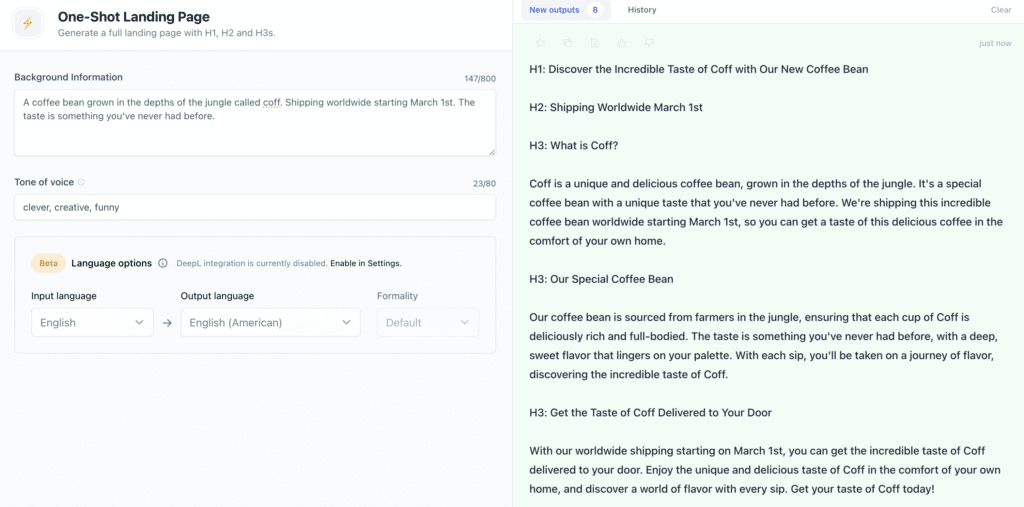Image resolution: width=1024 pixels, height=507 pixels.
Task: Follow the Enable in Settings link
Action: click(366, 264)
